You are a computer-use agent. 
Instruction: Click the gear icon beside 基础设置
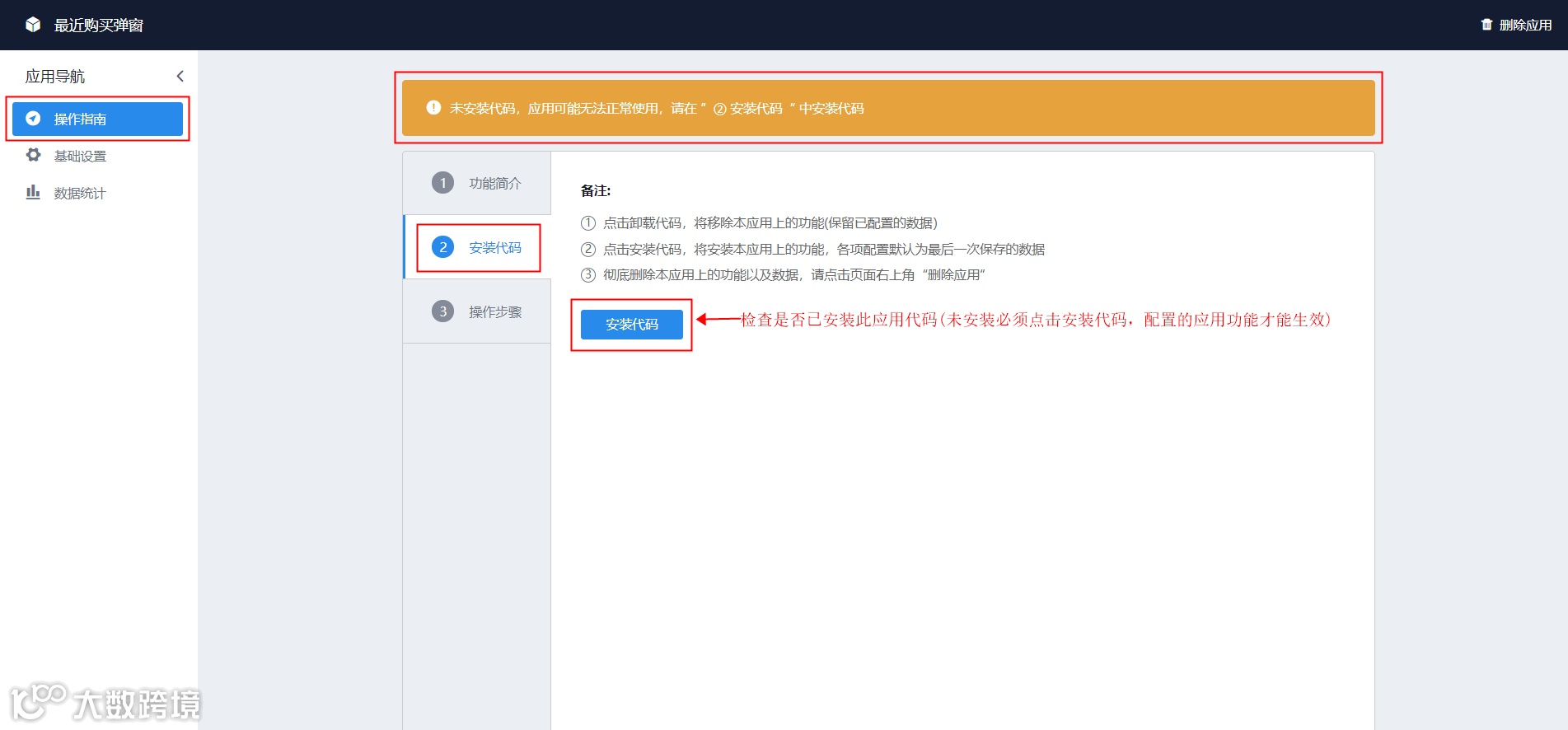pyautogui.click(x=33, y=155)
